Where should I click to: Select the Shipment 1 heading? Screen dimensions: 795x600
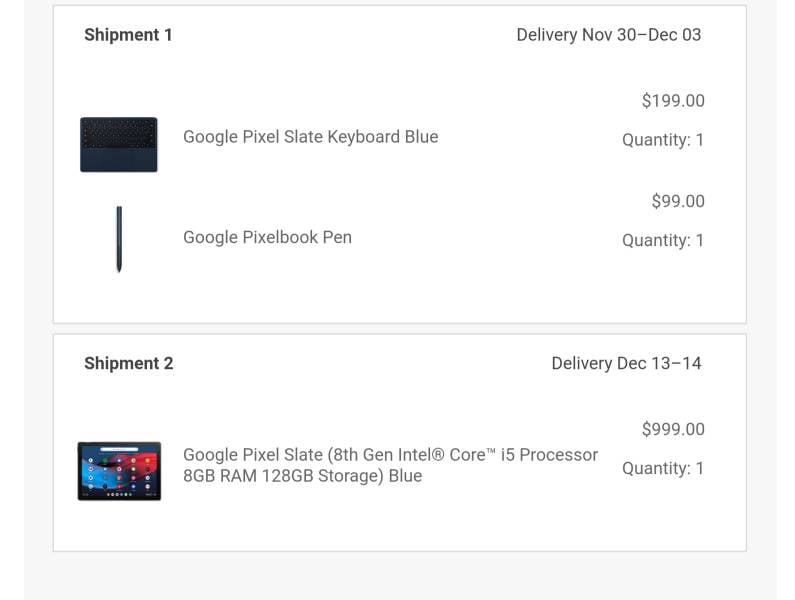[x=128, y=35]
